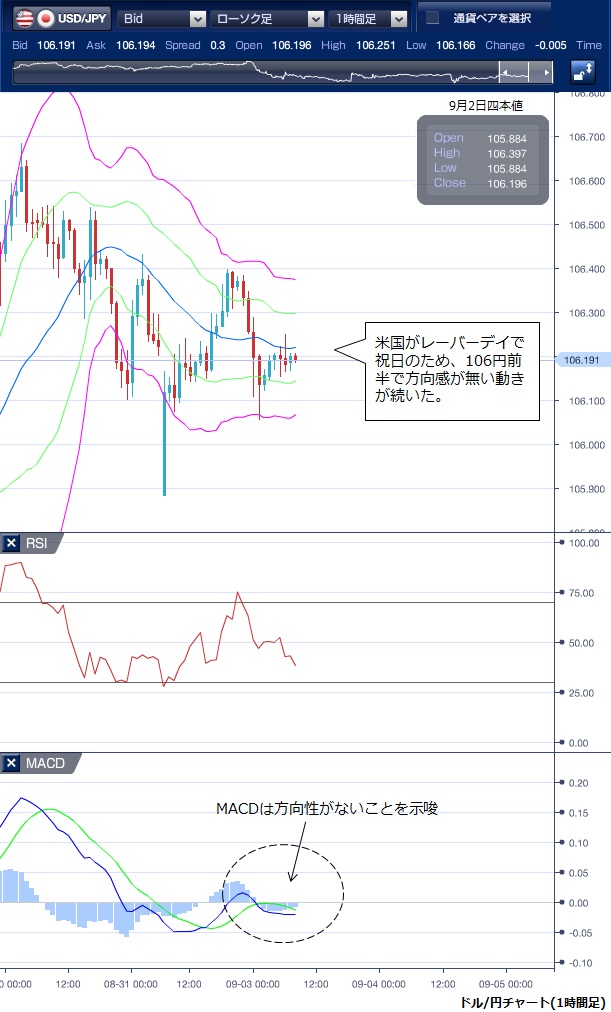Click the chart pop-out icon beside the navigator
The height and width of the screenshot is (1012, 611).
coord(583,73)
